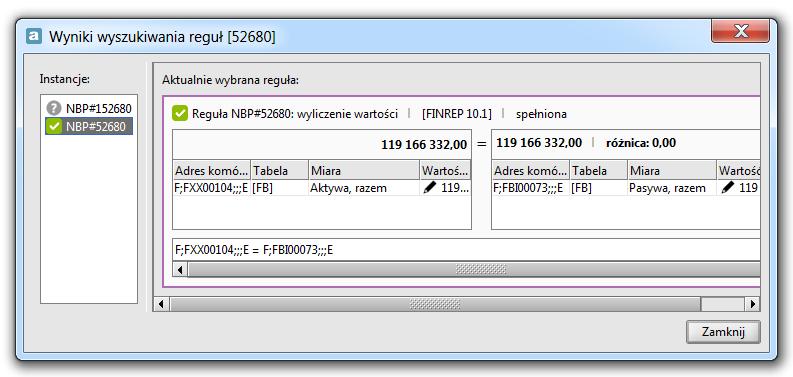The width and height of the screenshot is (793, 377).
Task: Click right table 'Miara' column header
Action: click(x=672, y=171)
